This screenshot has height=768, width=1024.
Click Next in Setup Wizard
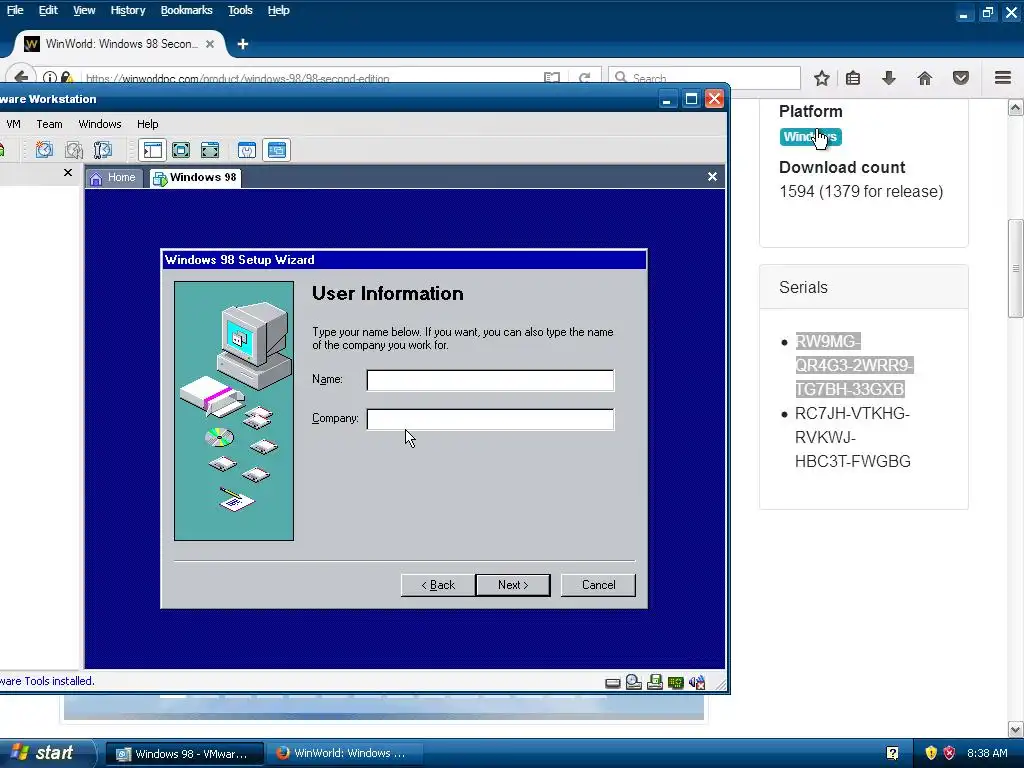tap(513, 585)
